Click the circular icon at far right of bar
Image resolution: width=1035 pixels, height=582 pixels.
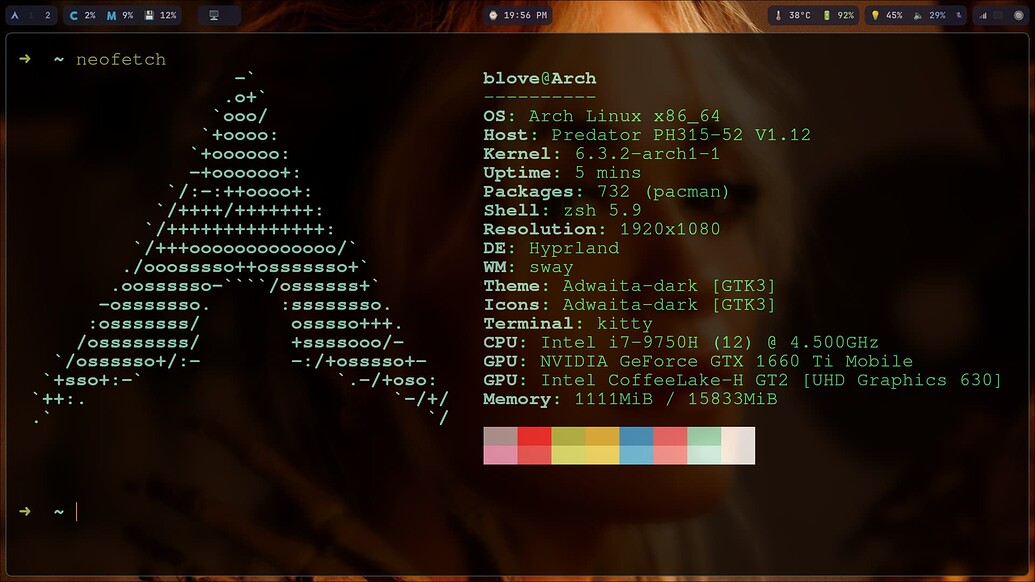(1019, 15)
